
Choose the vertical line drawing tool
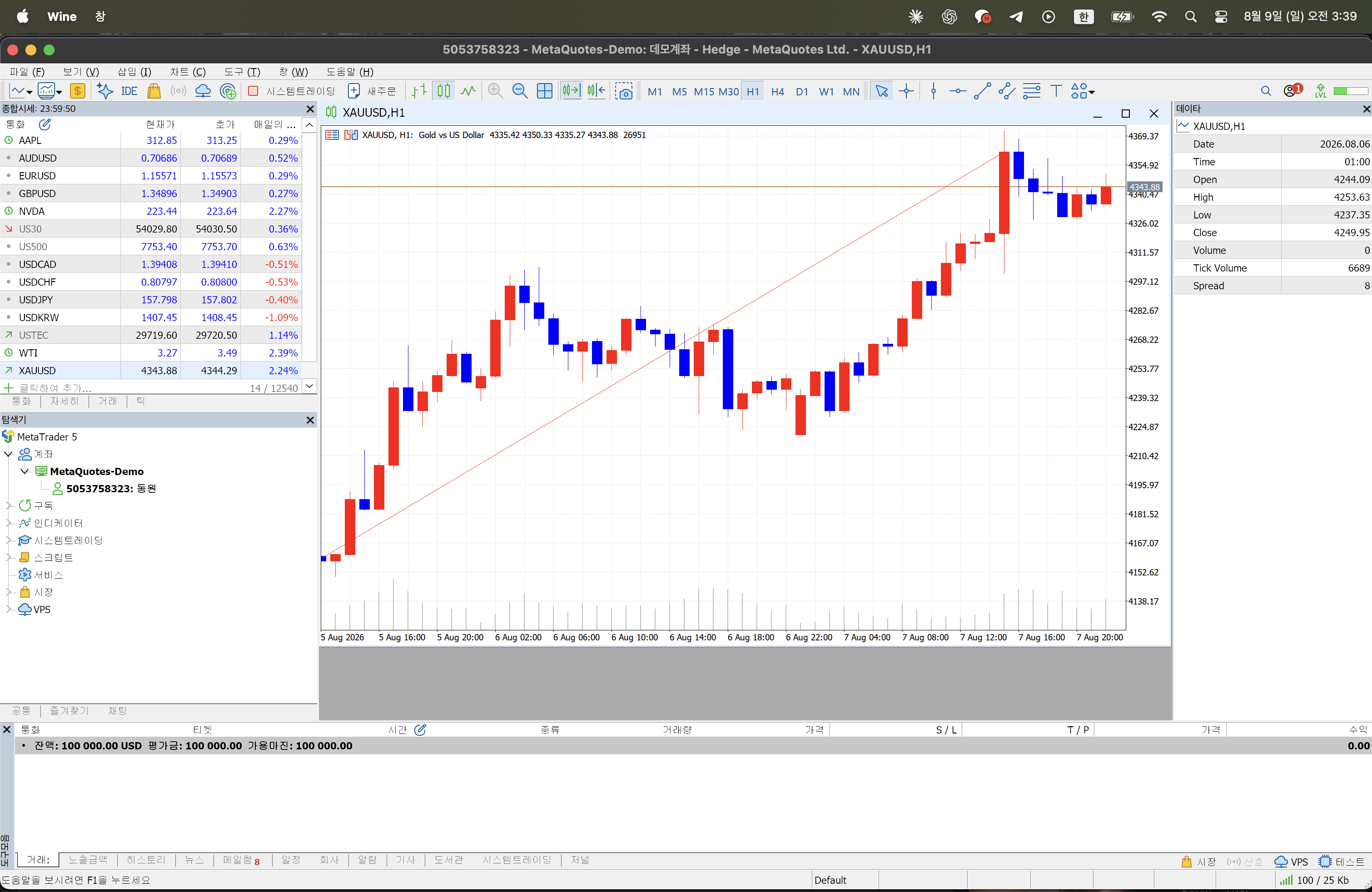coord(933,91)
